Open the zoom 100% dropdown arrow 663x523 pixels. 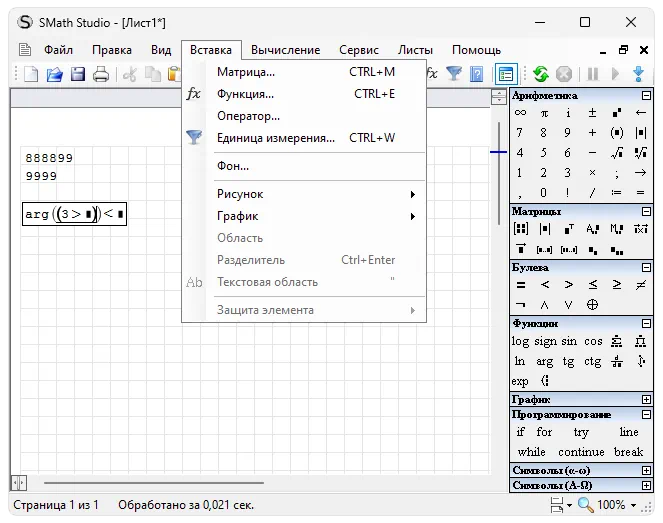pos(633,505)
